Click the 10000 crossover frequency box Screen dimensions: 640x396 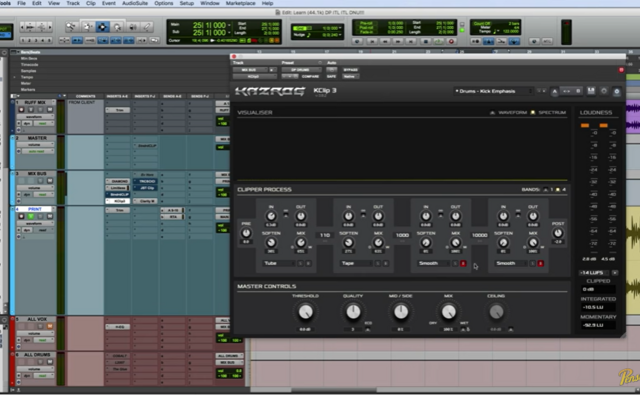(x=480, y=236)
